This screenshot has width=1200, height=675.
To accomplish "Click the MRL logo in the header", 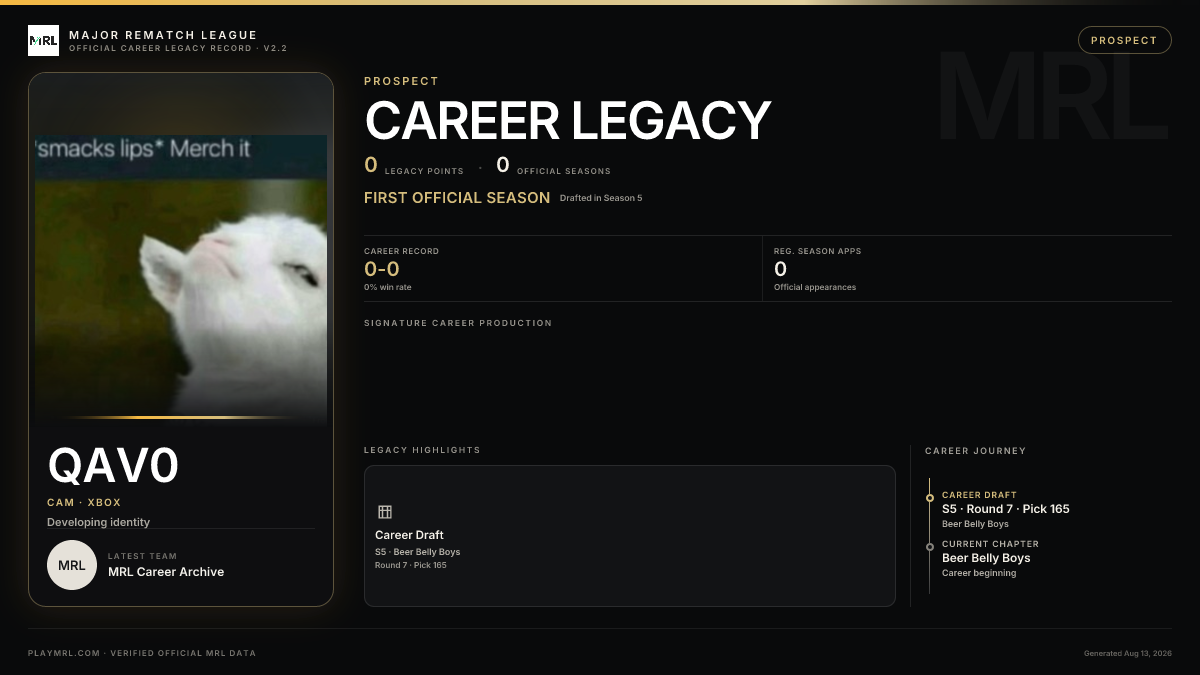I will tap(43, 41).
